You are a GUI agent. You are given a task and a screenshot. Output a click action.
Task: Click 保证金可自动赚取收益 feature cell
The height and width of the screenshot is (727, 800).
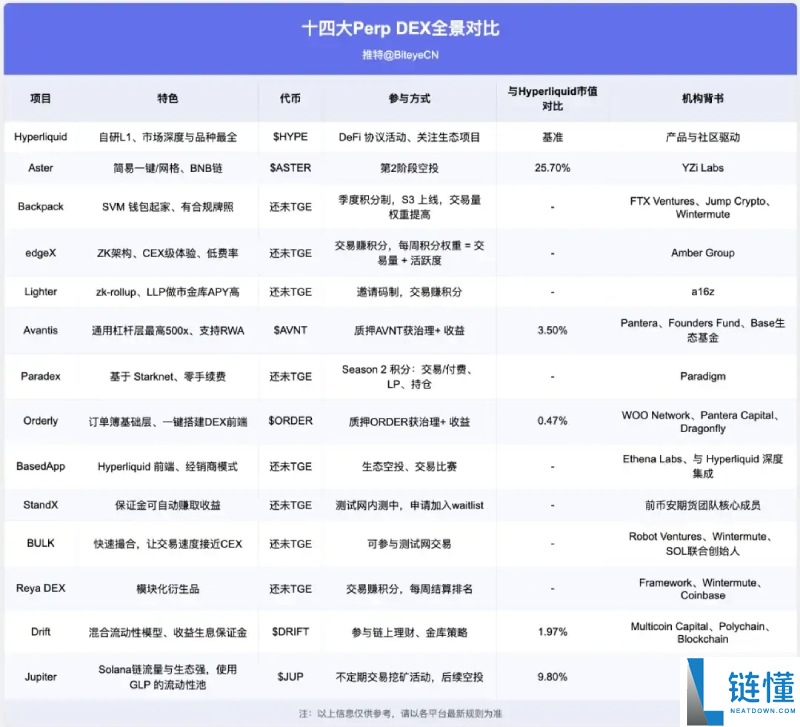coord(167,505)
